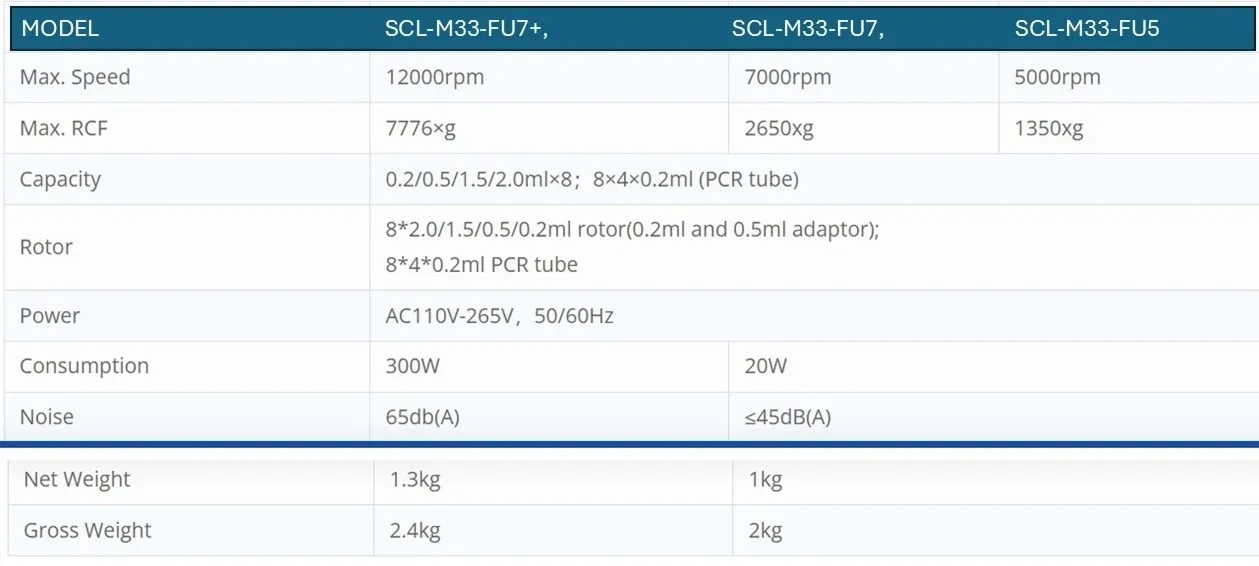Click the MODEL header cell

point(60,29)
